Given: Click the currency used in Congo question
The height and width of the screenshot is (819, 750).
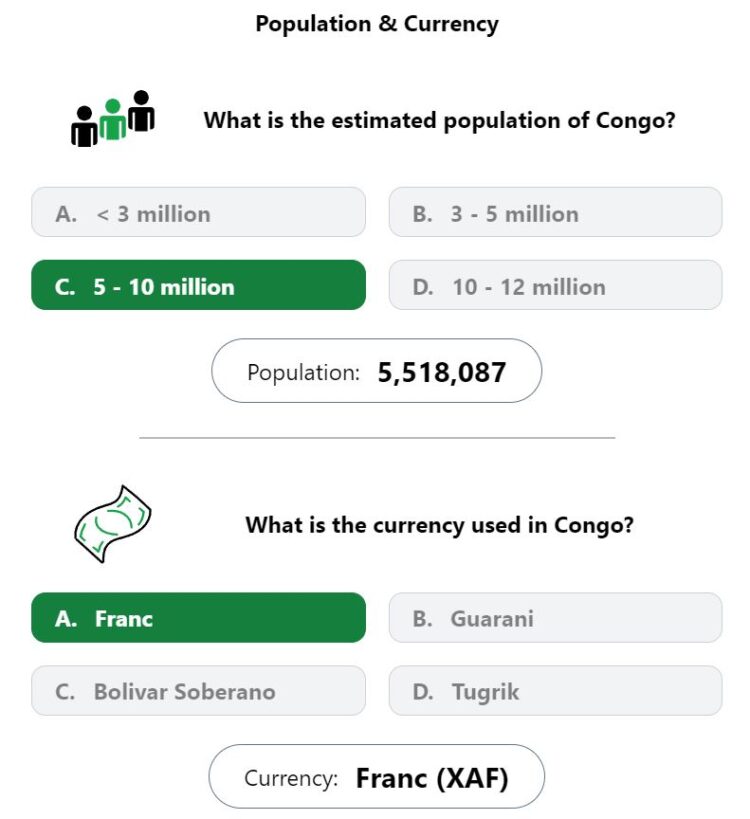Looking at the screenshot, I should click(439, 525).
